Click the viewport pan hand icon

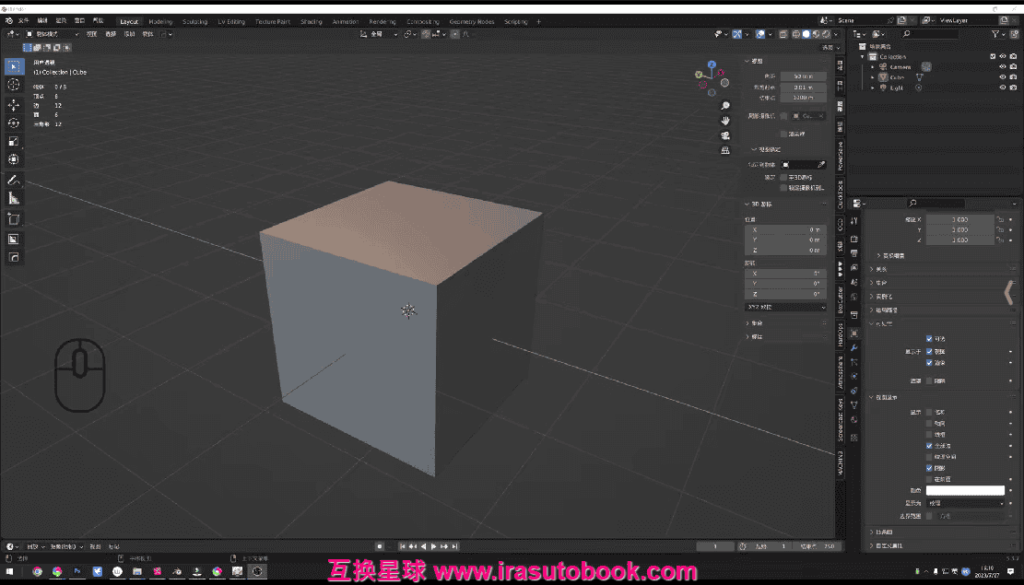725,121
